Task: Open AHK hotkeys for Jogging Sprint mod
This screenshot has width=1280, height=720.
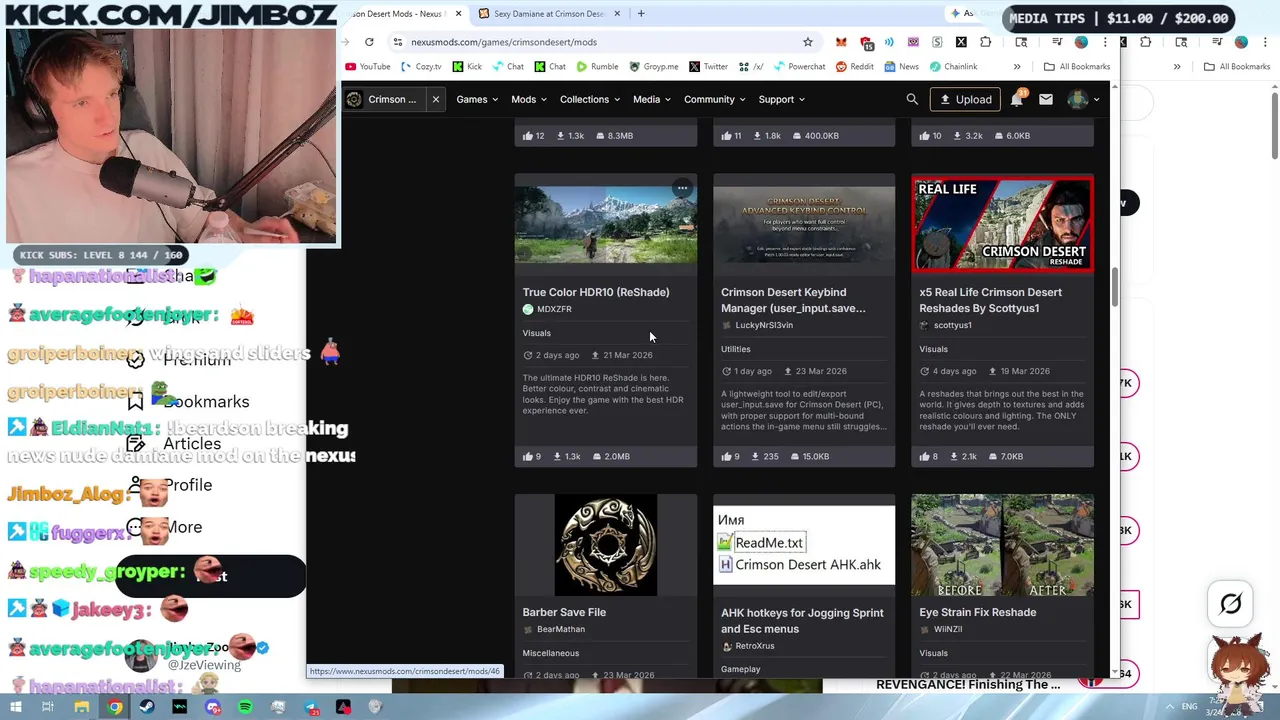Action: pos(802,620)
